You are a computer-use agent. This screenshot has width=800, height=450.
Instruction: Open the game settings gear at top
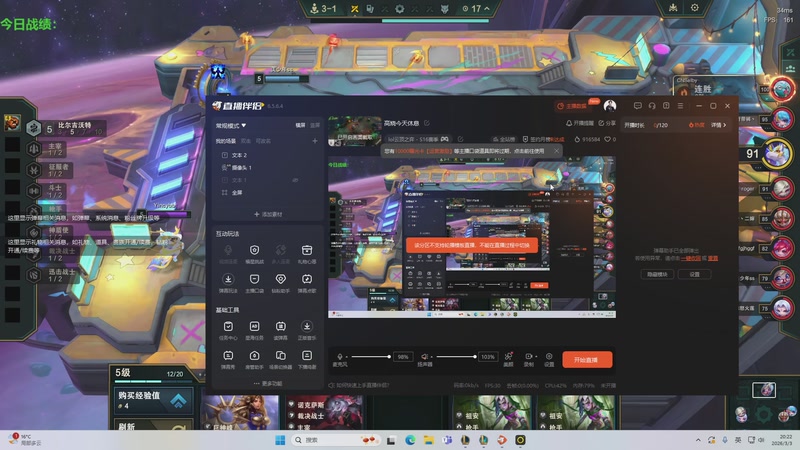pyautogui.click(x=694, y=8)
